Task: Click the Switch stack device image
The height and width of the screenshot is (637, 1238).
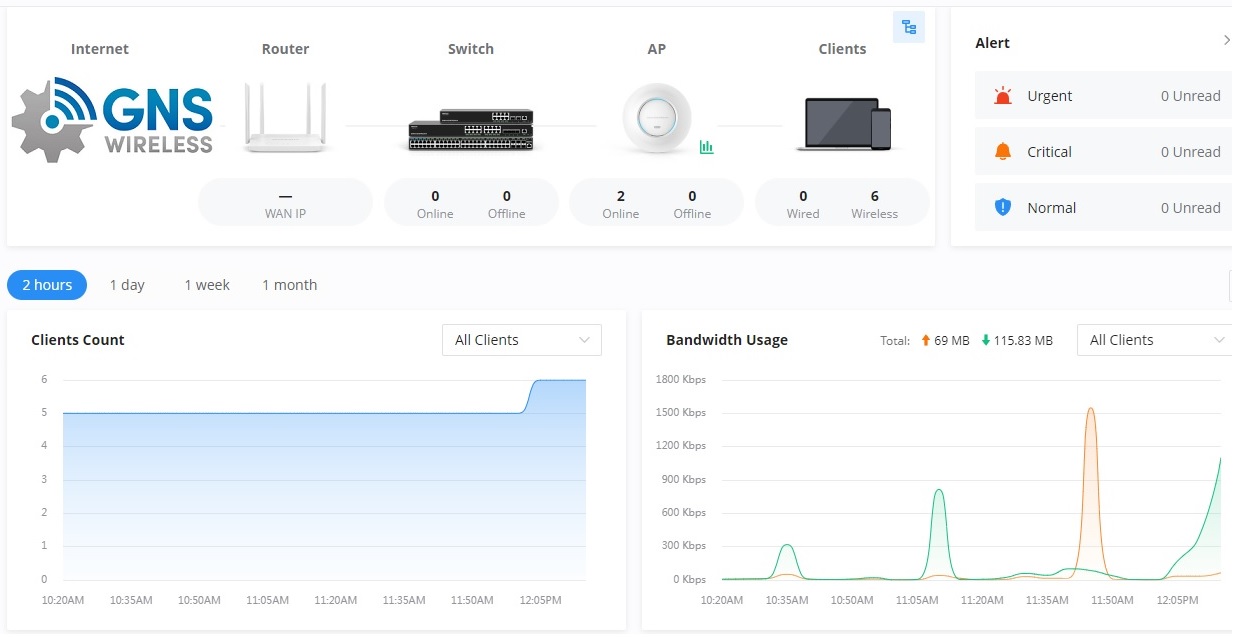Action: 471,130
